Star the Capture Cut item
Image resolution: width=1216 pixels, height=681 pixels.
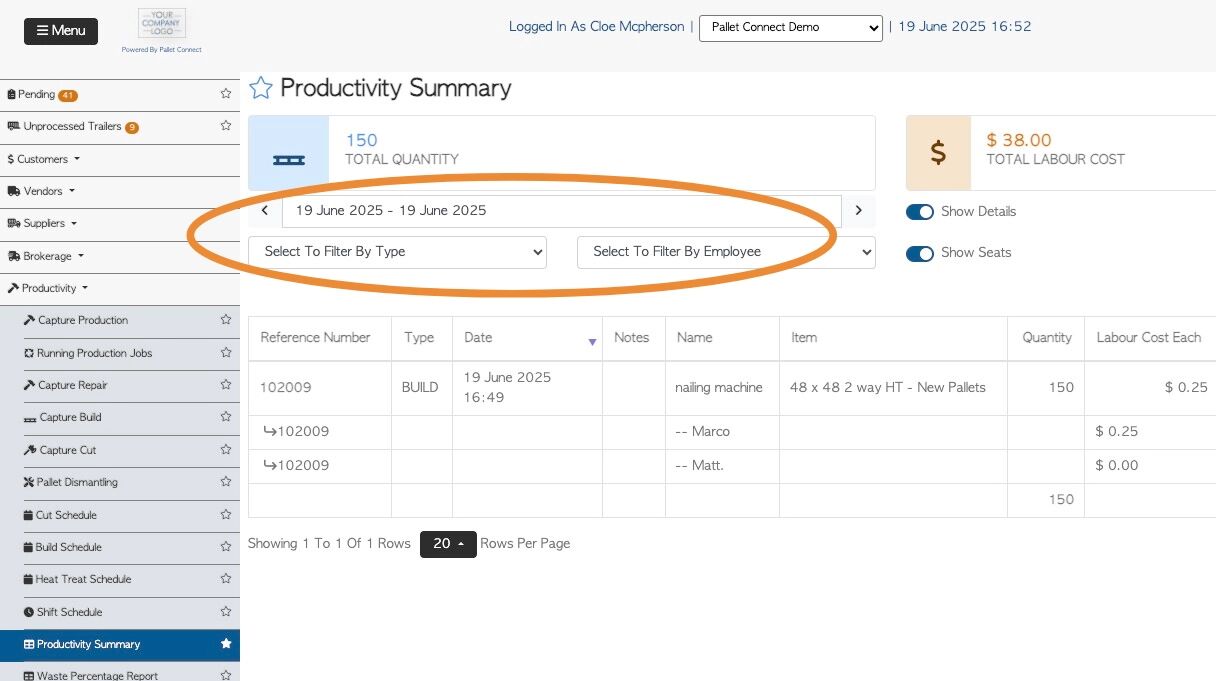pos(226,450)
